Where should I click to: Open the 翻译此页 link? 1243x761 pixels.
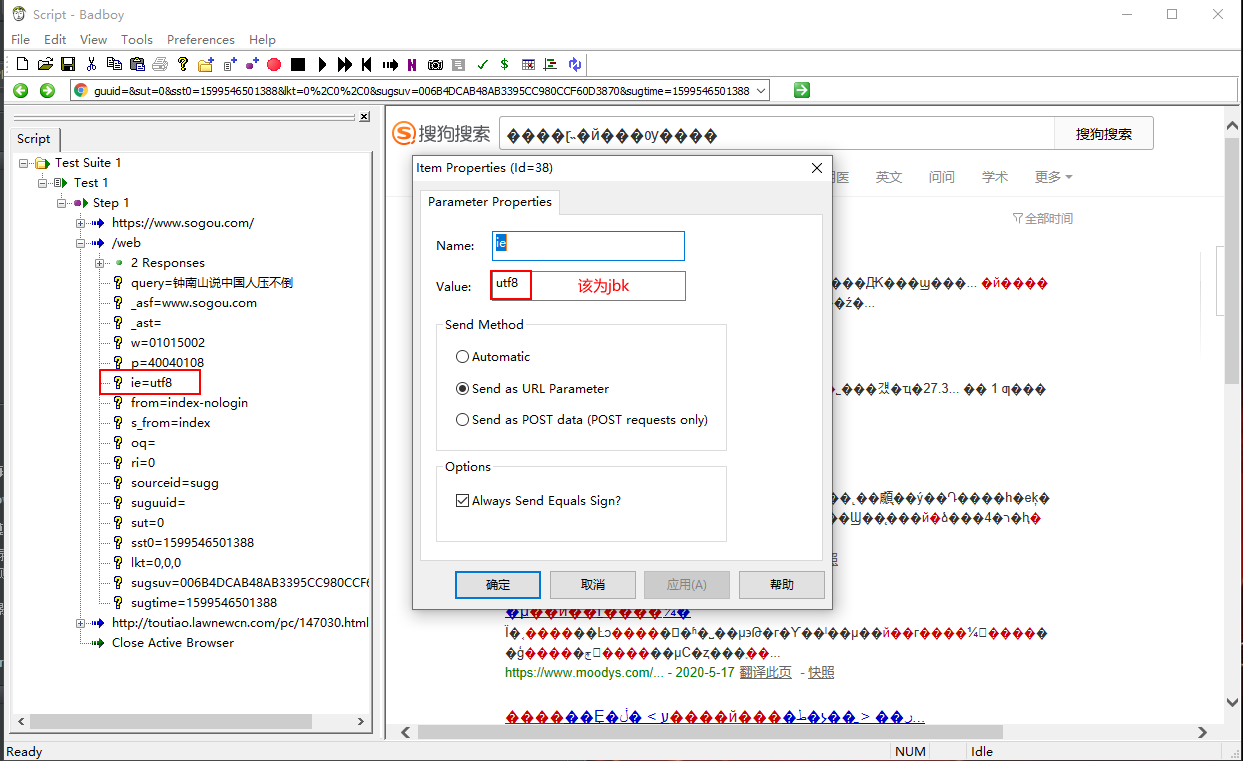[x=768, y=673]
